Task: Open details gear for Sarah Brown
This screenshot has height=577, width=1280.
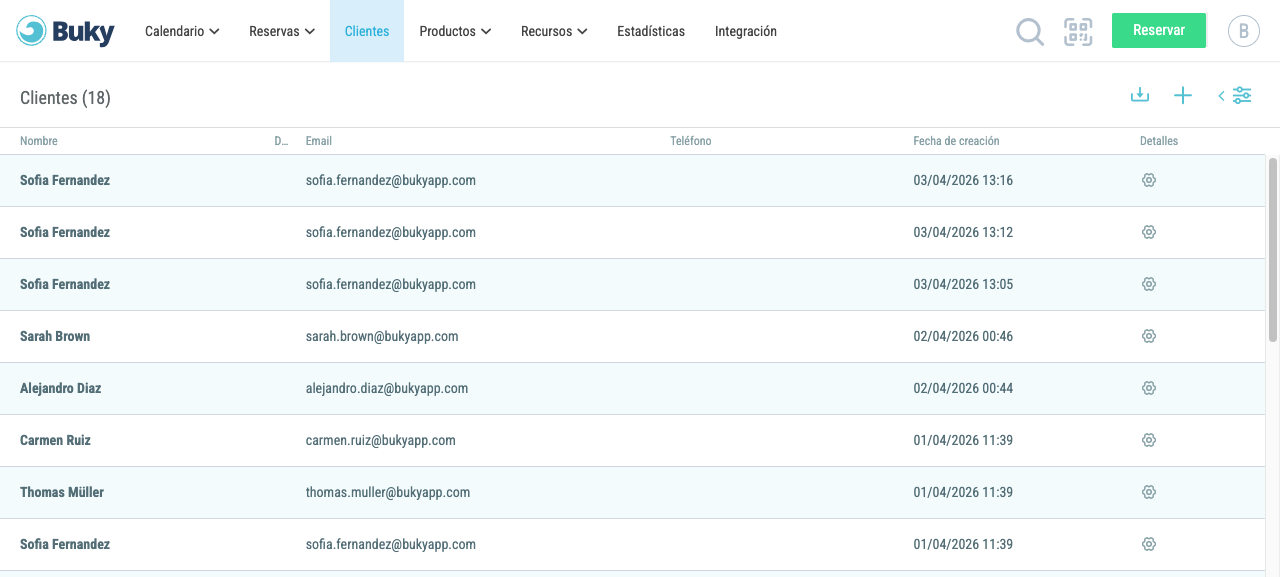Action: click(x=1149, y=336)
